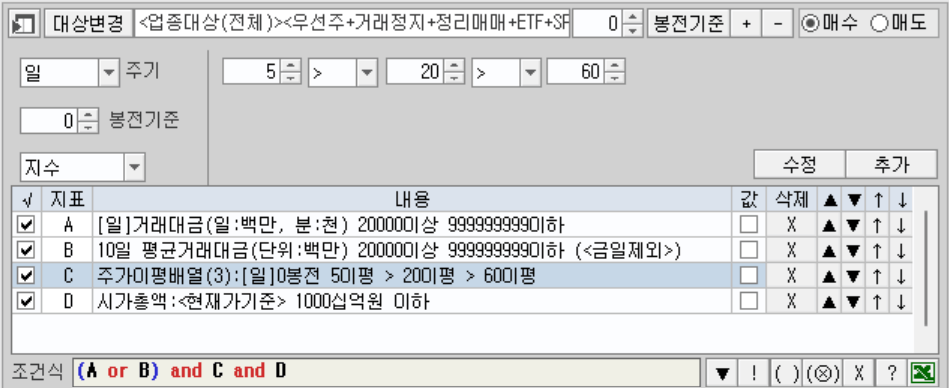The width and height of the screenshot is (949, 388).
Task: Click the thin down arrow in row A
Action: click(x=901, y=225)
